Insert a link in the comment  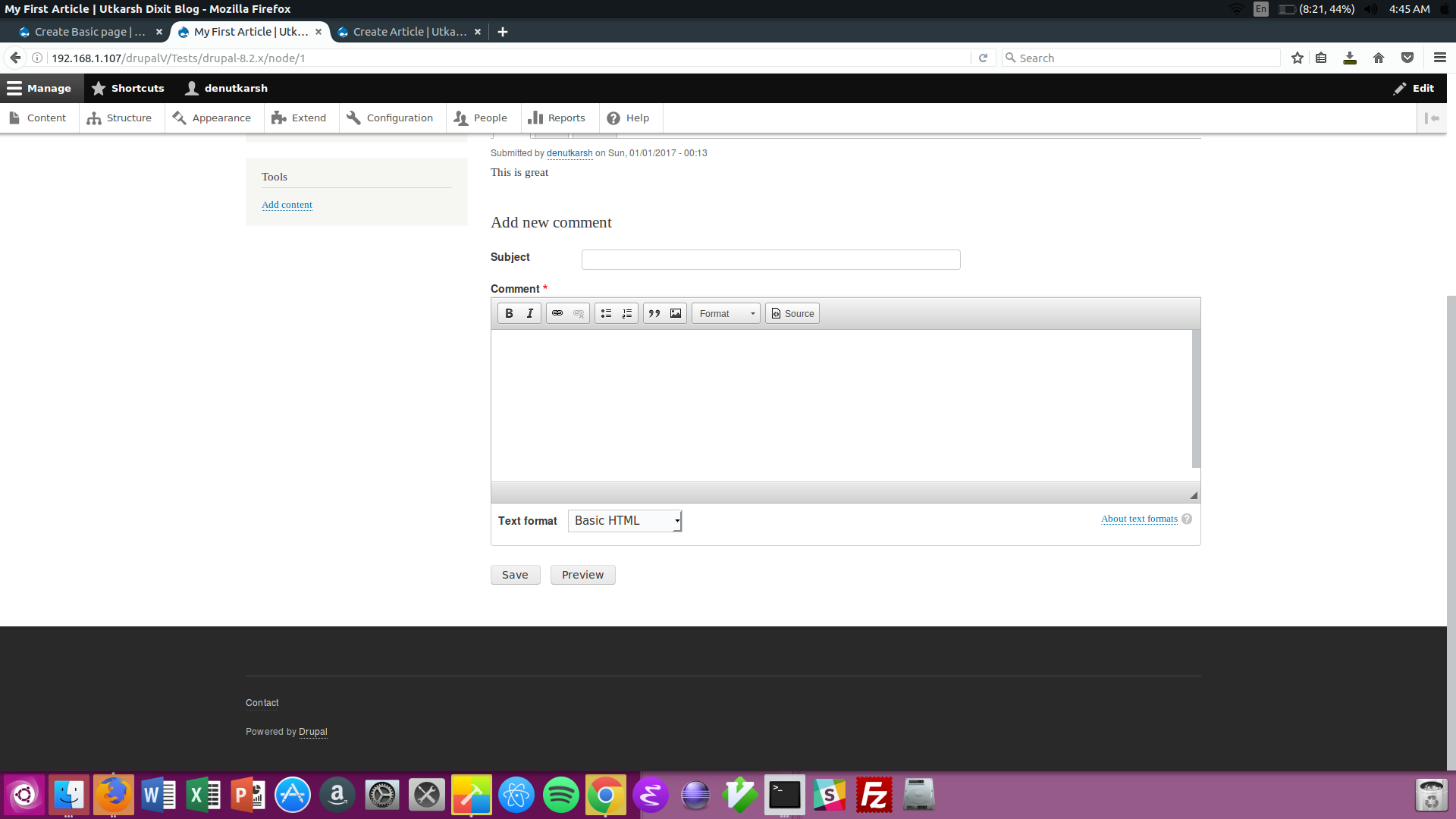tap(557, 313)
